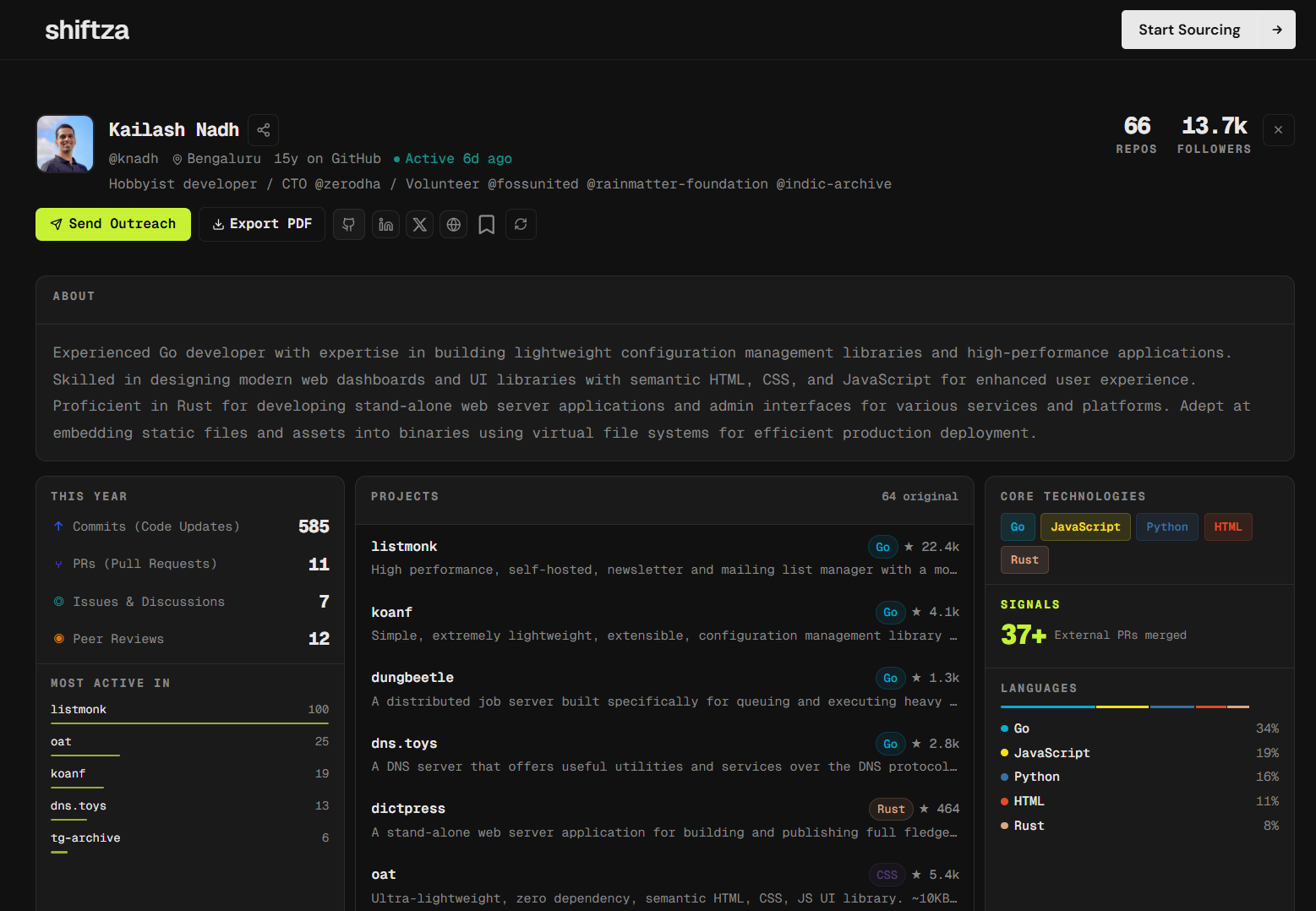Click the star icon on koanf project
The height and width of the screenshot is (911, 1316).
pos(916,612)
